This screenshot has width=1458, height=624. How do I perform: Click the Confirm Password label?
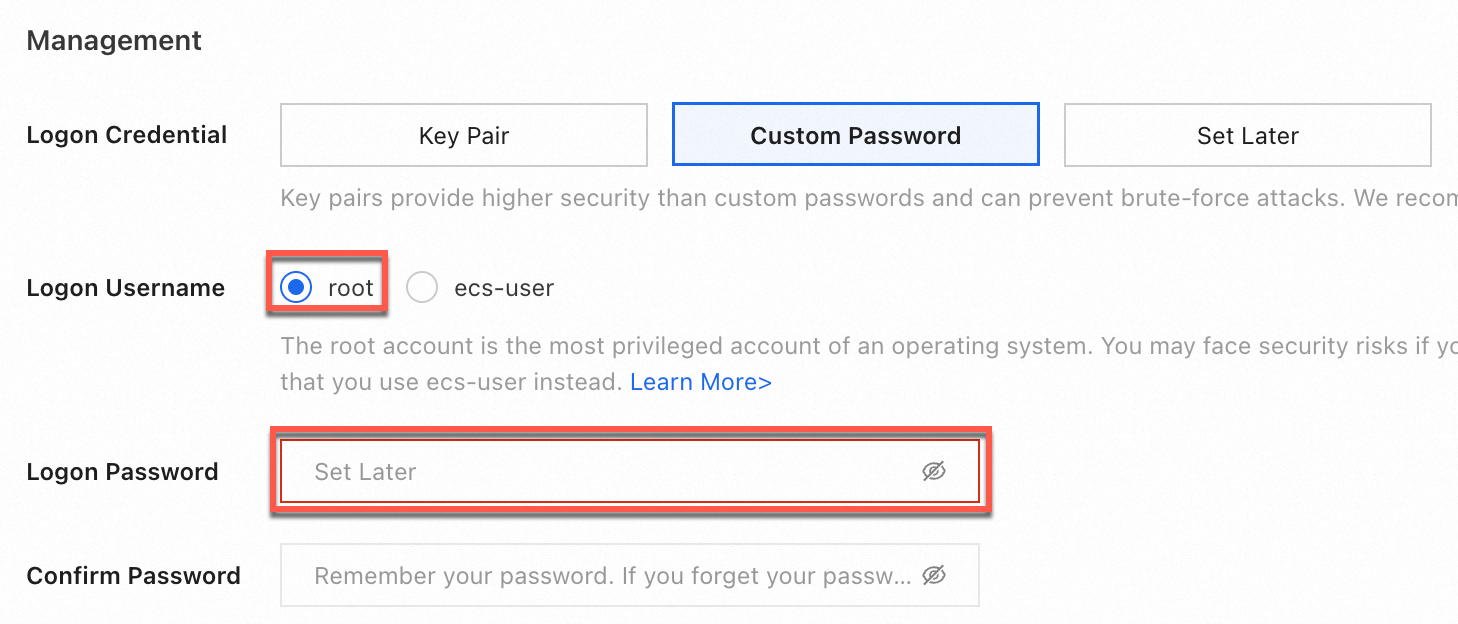tap(134, 576)
